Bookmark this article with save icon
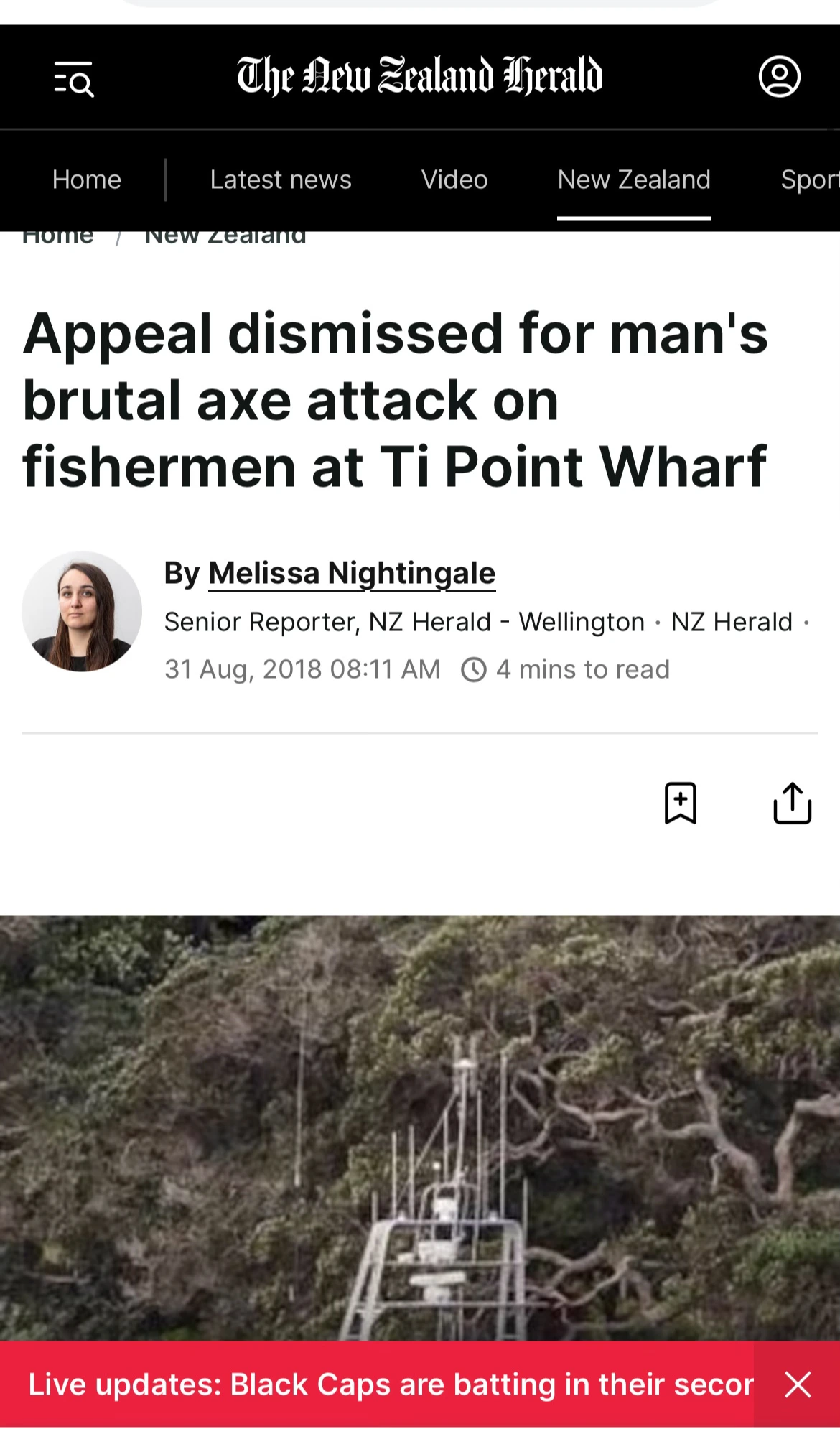The width and height of the screenshot is (840, 1429). click(681, 803)
